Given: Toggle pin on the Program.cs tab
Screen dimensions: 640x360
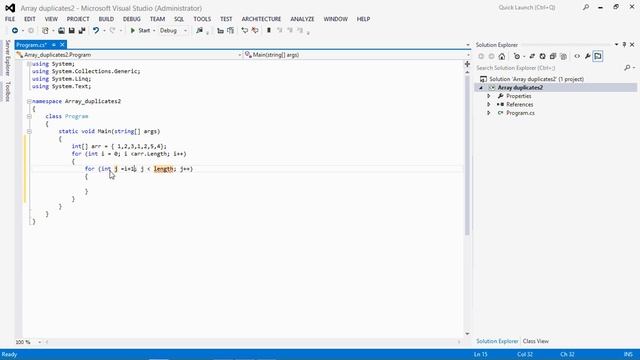Looking at the screenshot, I should click(x=53, y=45).
